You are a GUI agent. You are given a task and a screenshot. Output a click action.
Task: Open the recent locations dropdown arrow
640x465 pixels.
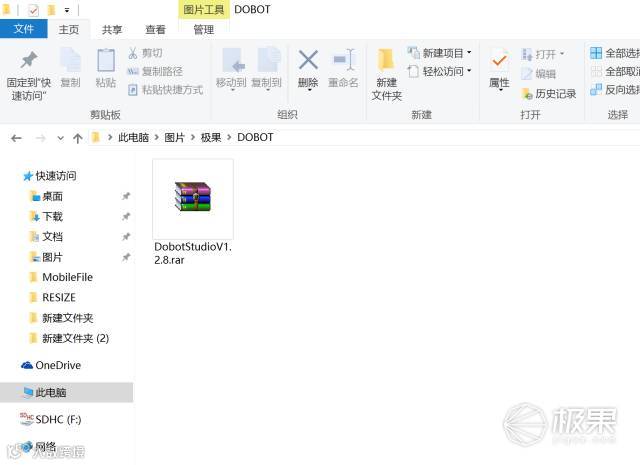click(60, 138)
